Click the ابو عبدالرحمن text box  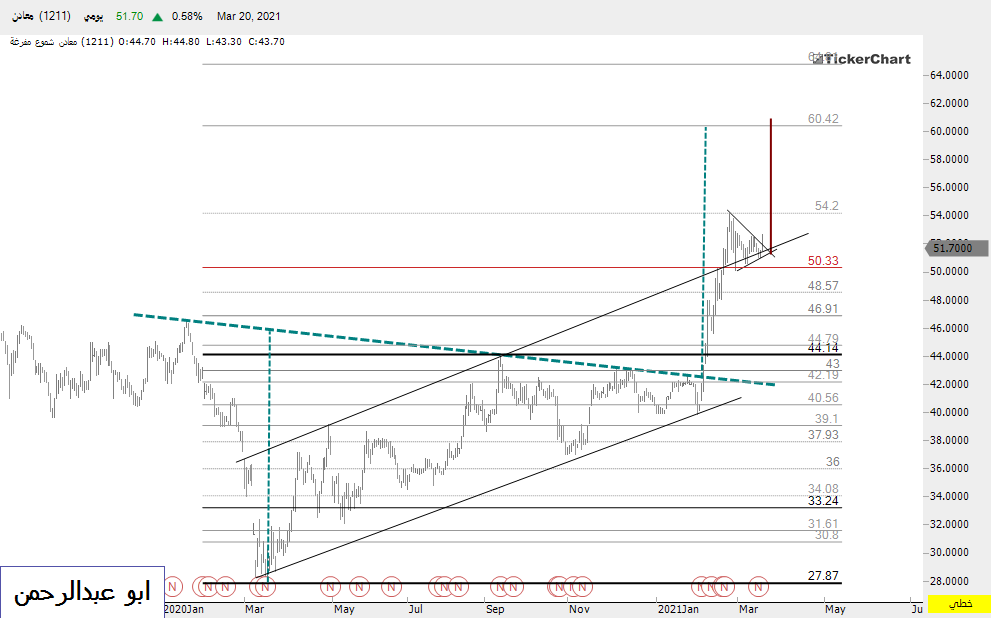tap(82, 592)
